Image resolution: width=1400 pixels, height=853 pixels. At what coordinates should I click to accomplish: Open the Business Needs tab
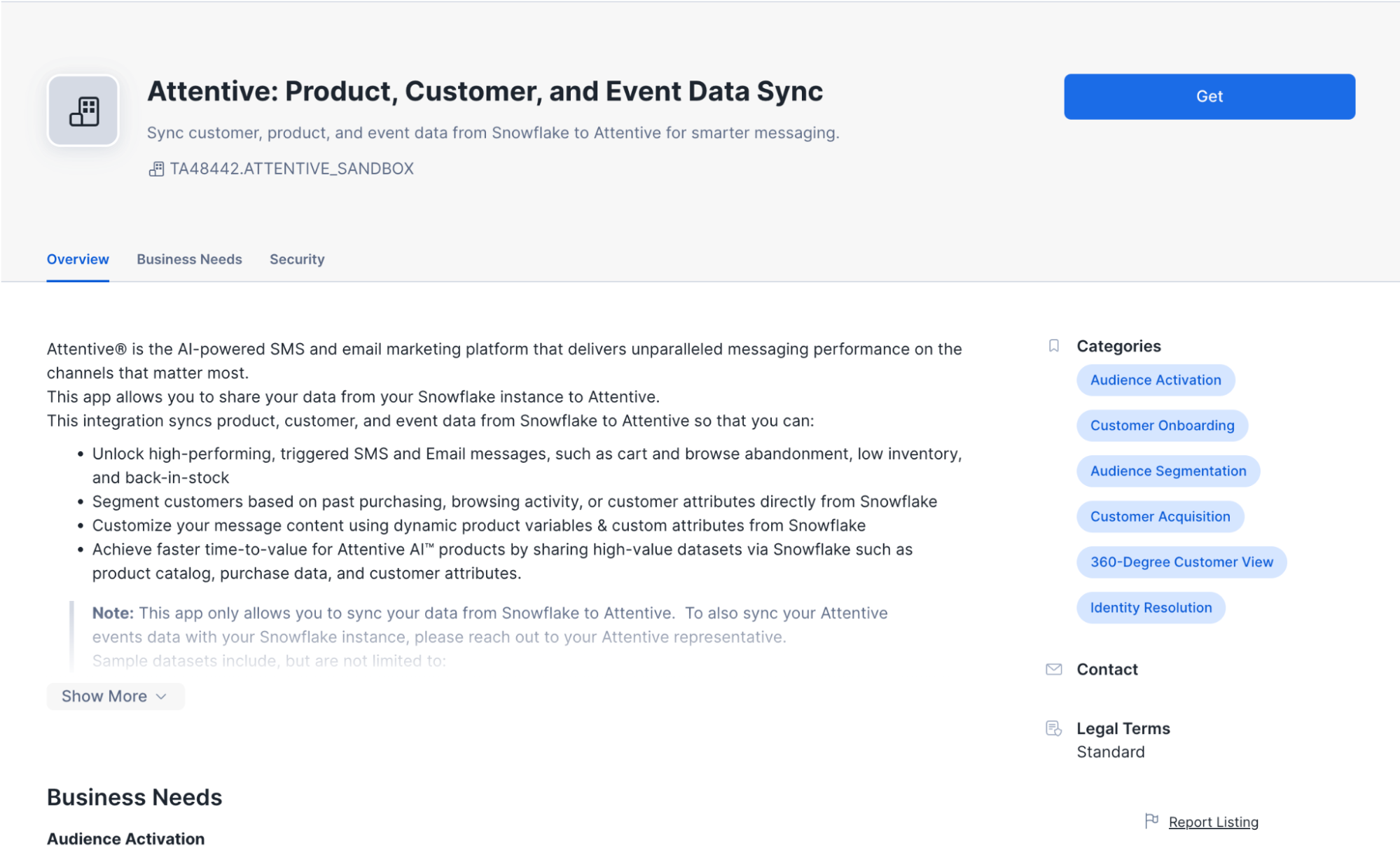pos(189,259)
